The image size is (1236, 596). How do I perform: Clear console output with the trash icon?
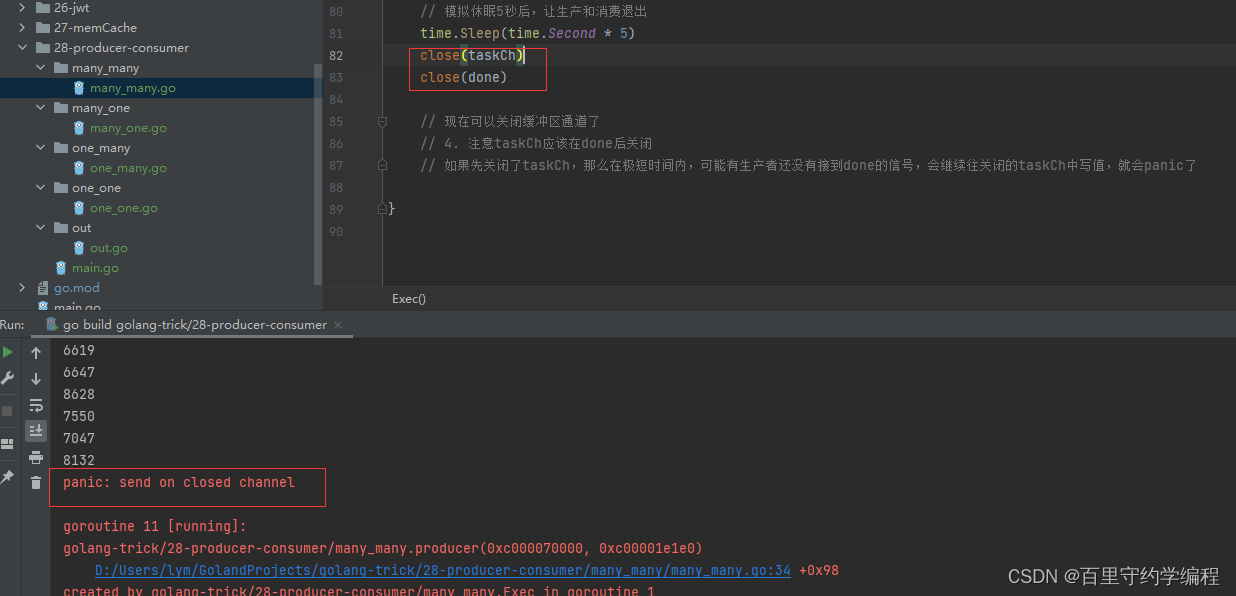(36, 483)
